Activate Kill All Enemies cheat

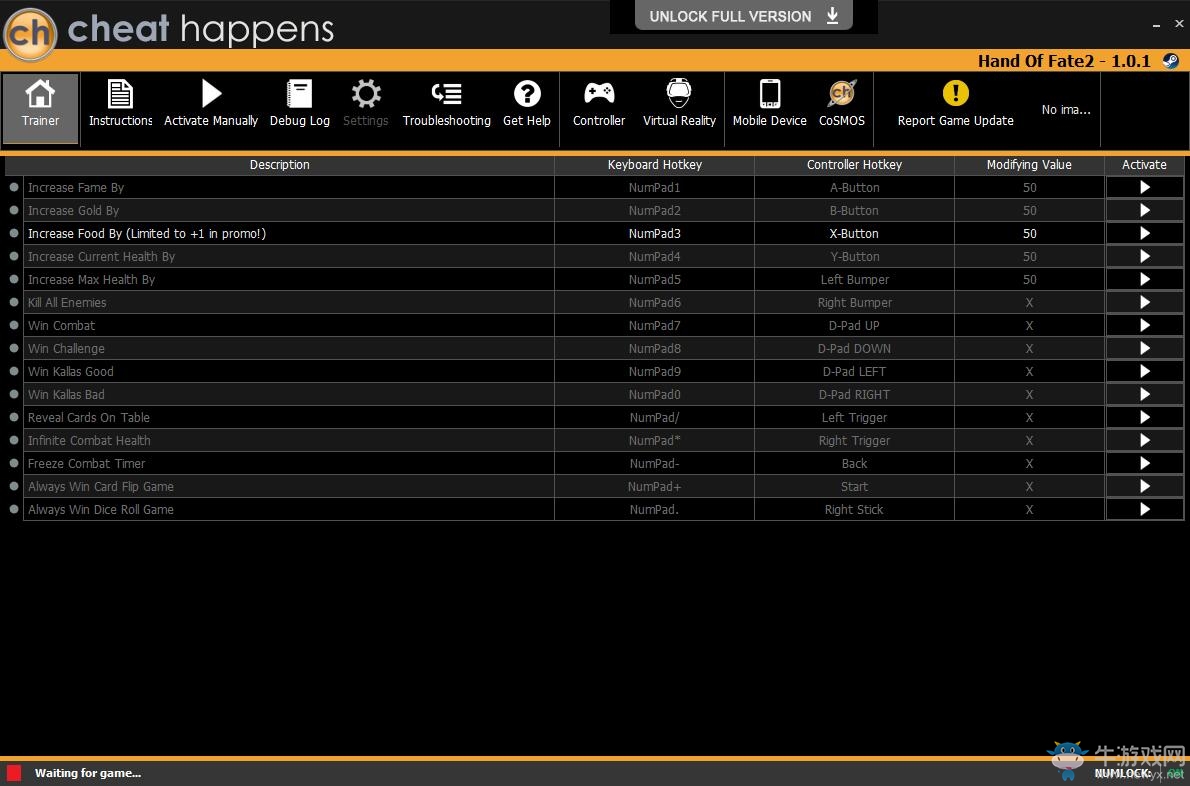click(x=1144, y=302)
